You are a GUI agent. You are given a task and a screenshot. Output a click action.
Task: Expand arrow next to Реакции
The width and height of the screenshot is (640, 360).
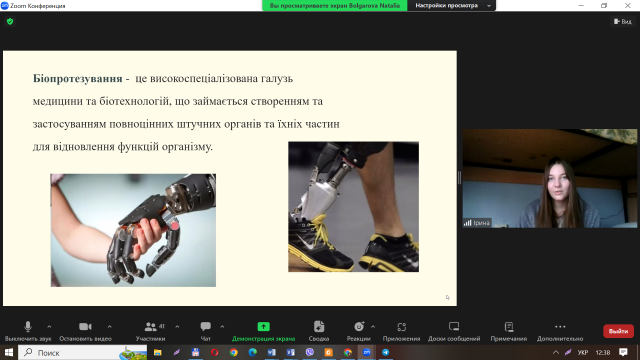pyautogui.click(x=373, y=327)
